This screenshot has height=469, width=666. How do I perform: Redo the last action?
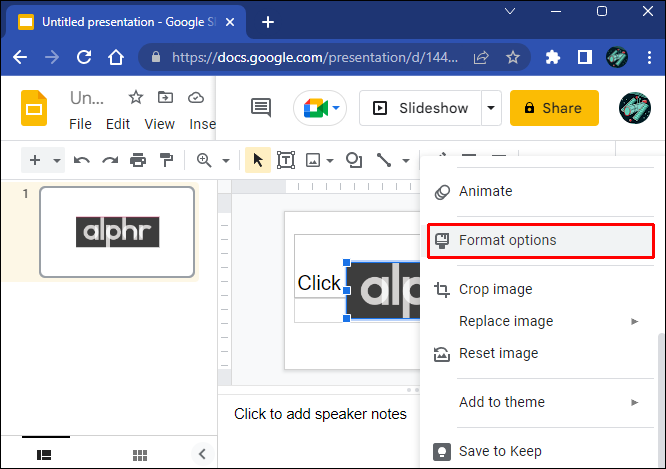110,160
